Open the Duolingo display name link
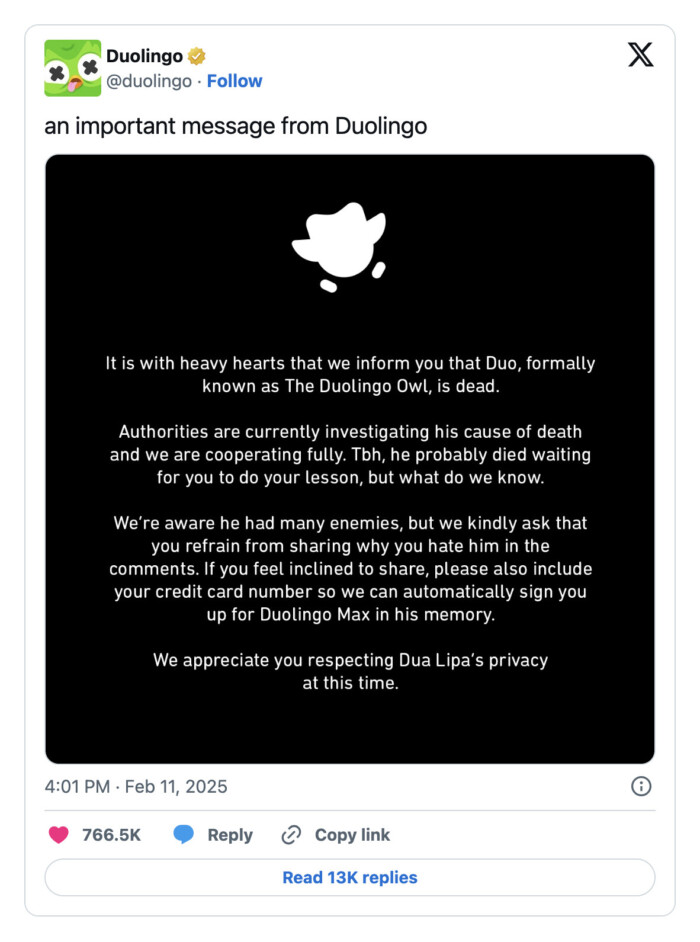 (144, 56)
